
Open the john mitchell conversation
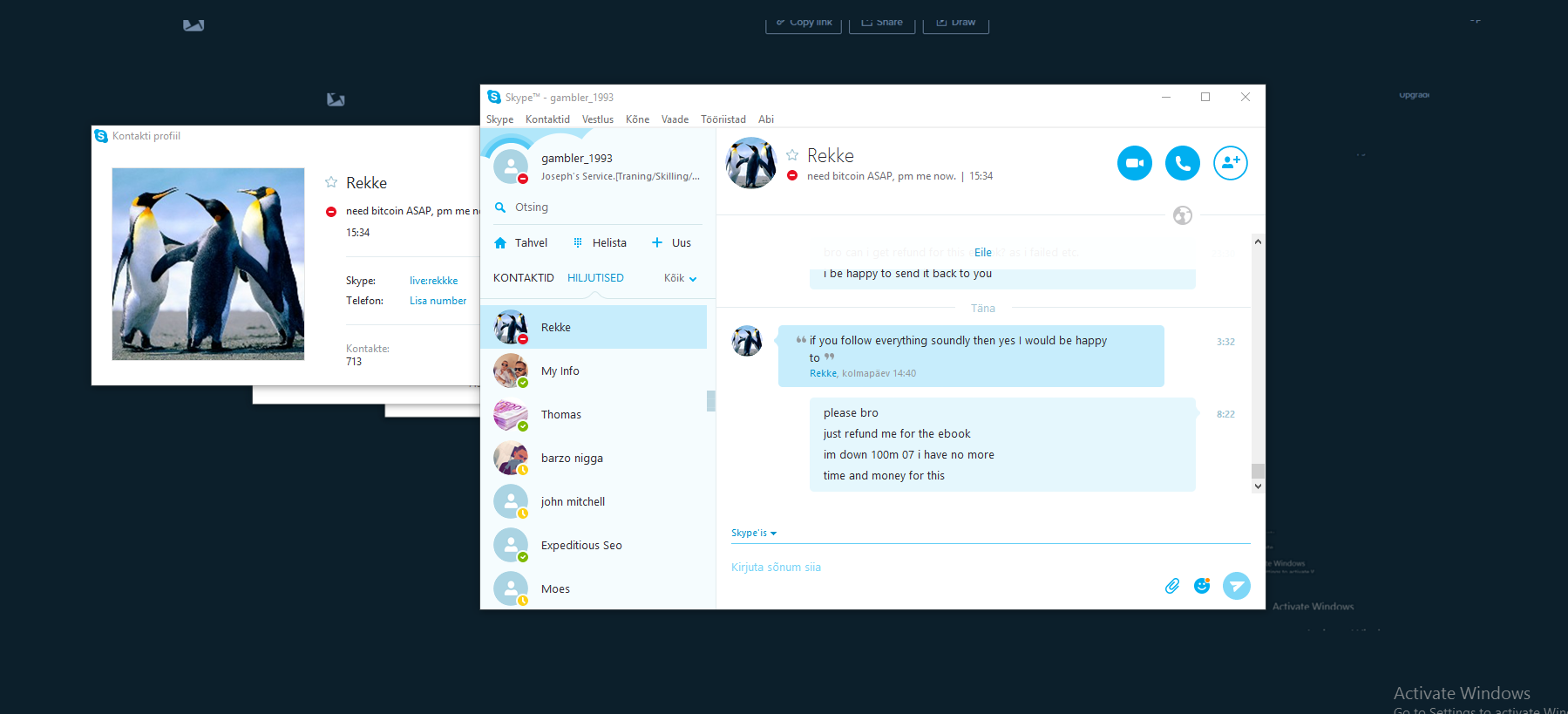coord(594,501)
